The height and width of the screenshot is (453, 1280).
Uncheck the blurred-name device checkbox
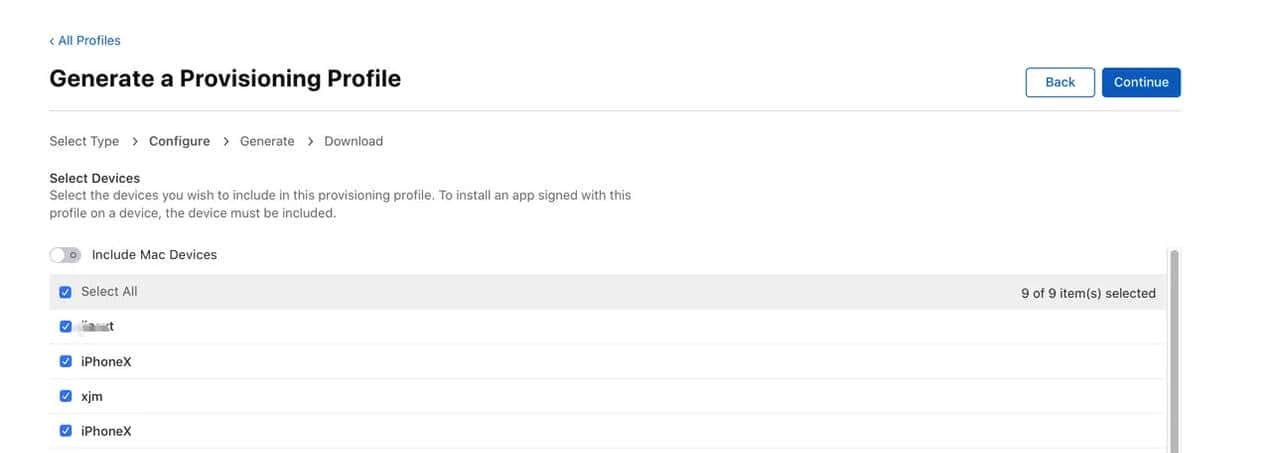66,326
